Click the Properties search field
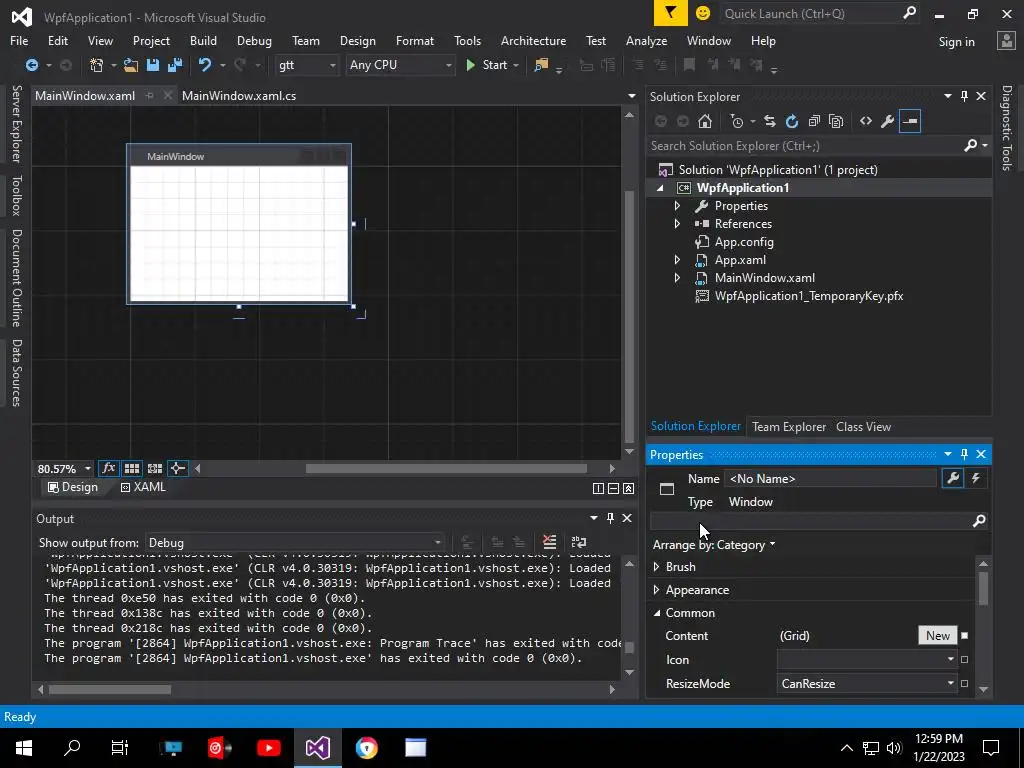The image size is (1024, 768). 810,520
